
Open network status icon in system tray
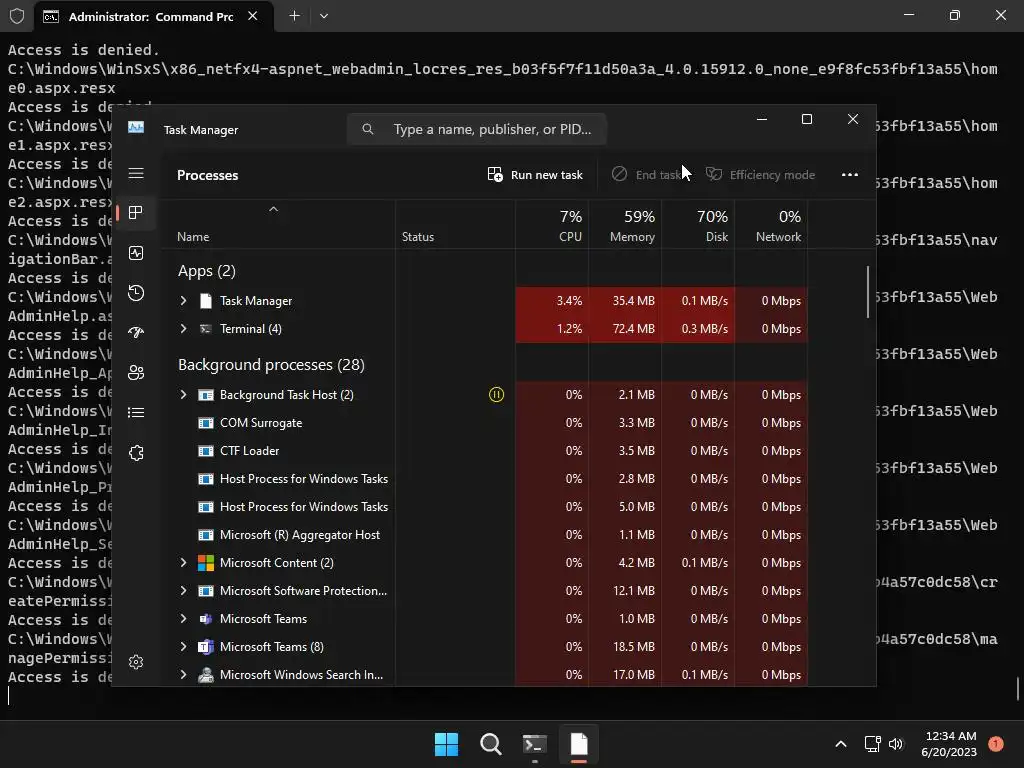(872, 744)
